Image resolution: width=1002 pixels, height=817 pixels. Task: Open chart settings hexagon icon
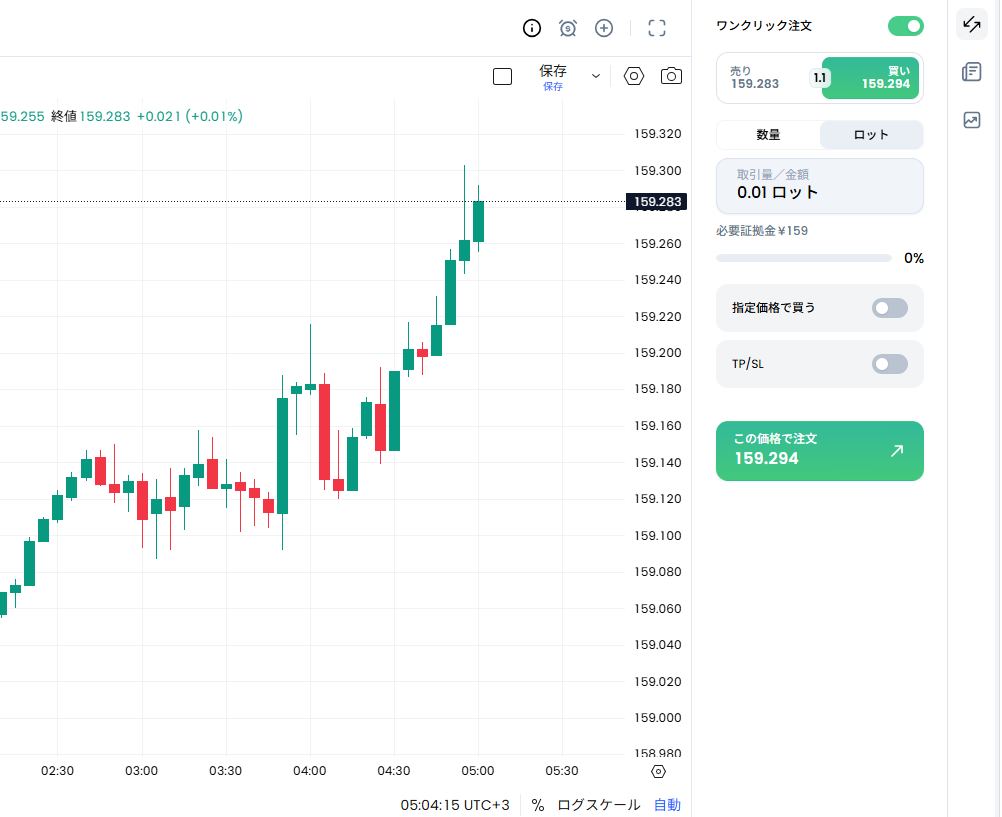point(633,77)
